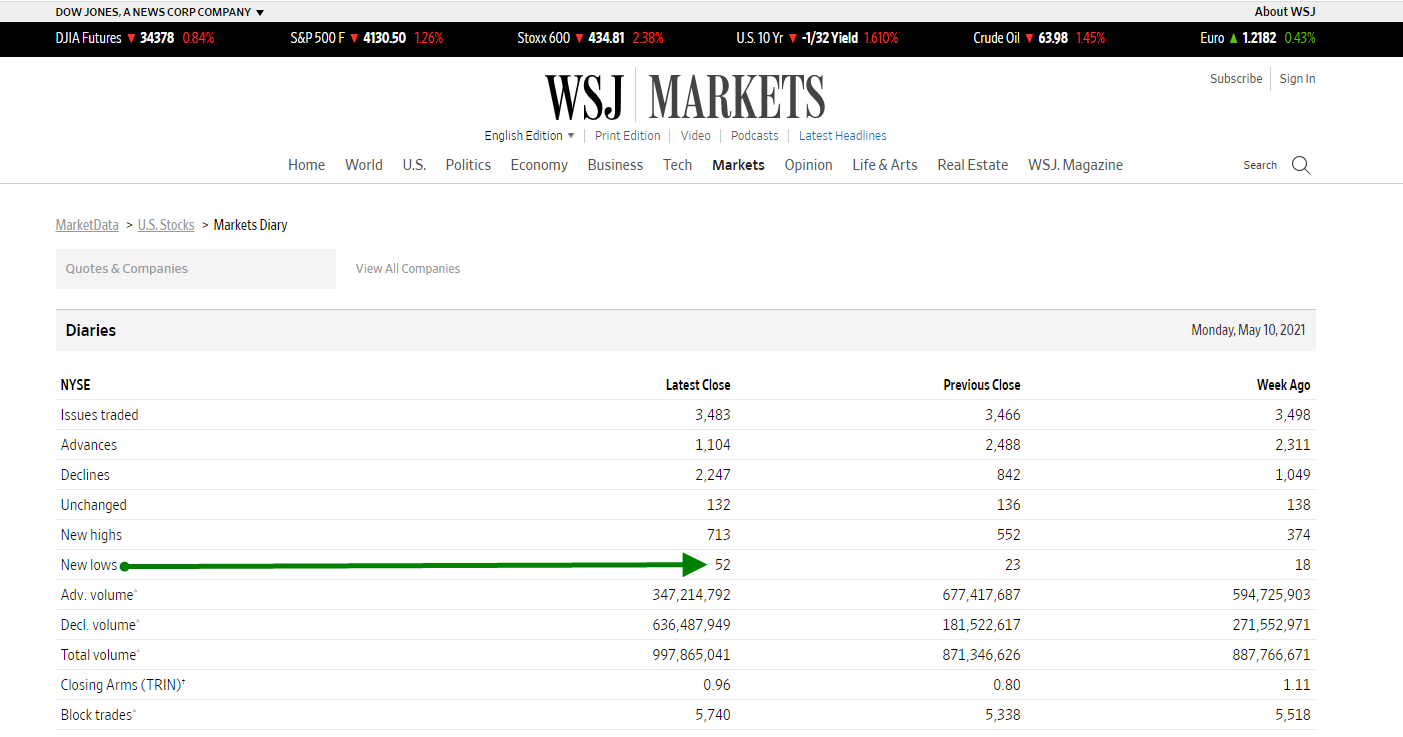Screen dimensions: 1403x737
Task: Click the NYSE table header
Action: [75, 385]
